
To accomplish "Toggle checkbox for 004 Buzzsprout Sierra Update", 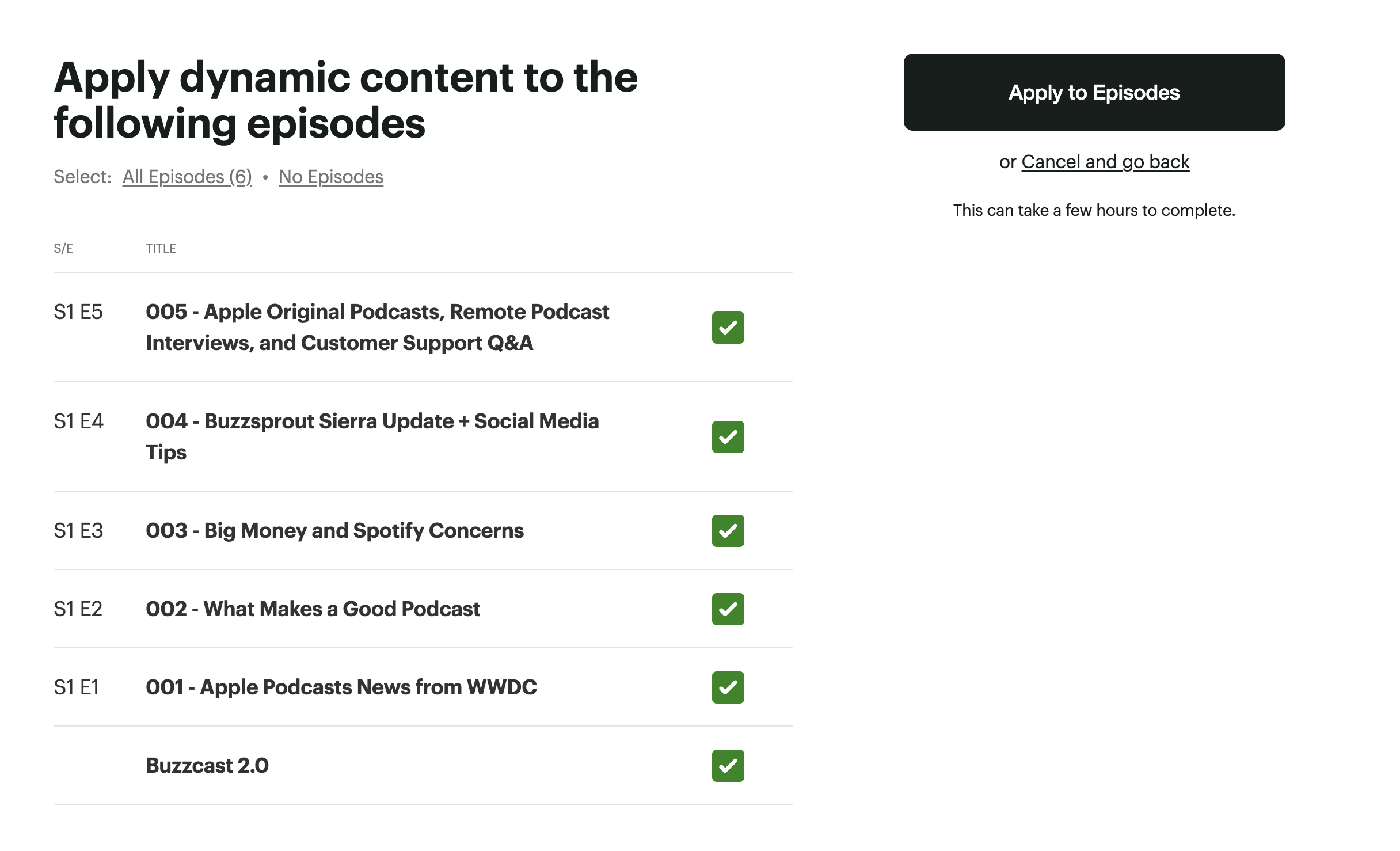I will pos(728,437).
